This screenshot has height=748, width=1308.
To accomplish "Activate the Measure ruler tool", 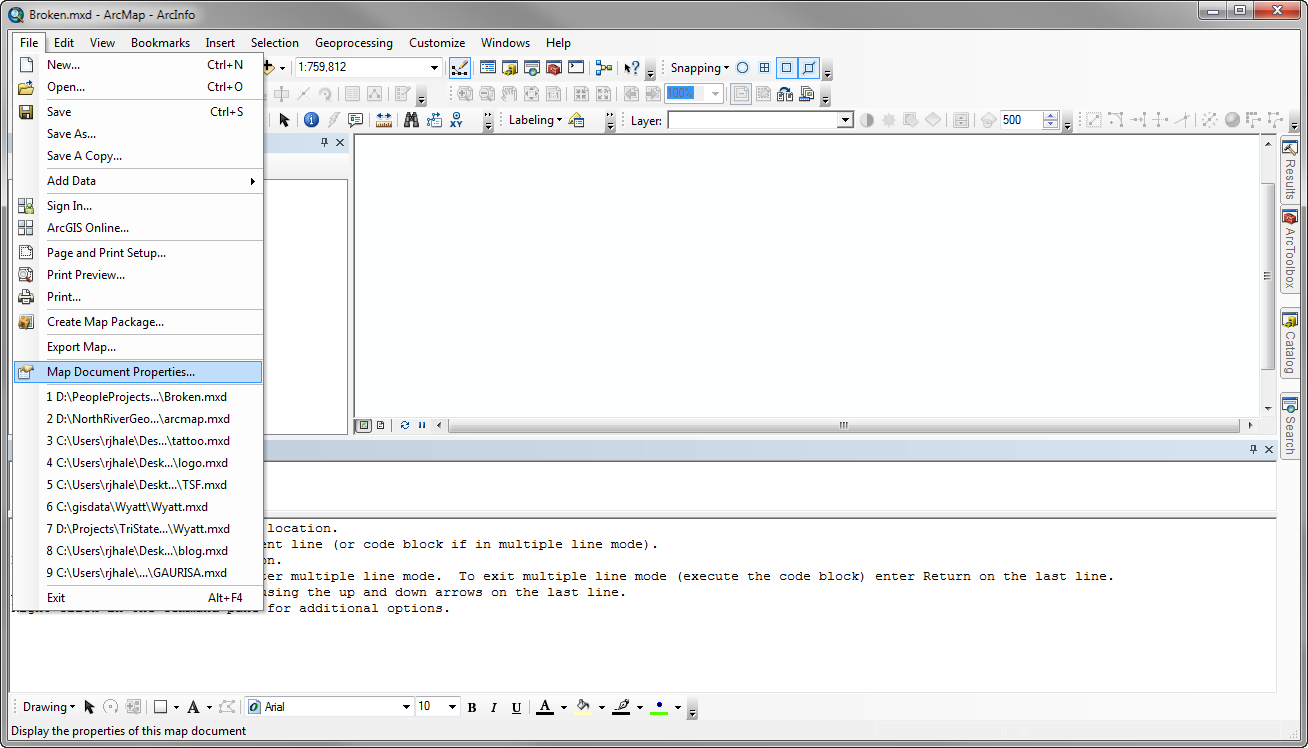I will click(x=384, y=120).
